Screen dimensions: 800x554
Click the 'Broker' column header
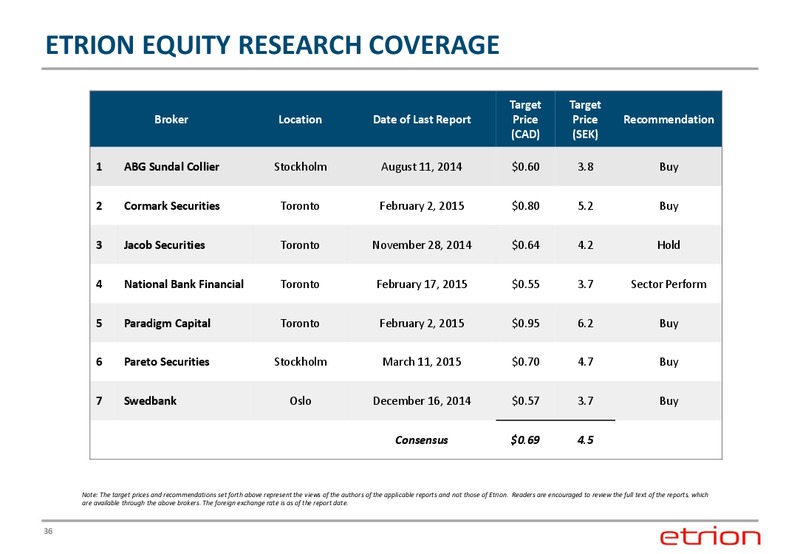171,119
